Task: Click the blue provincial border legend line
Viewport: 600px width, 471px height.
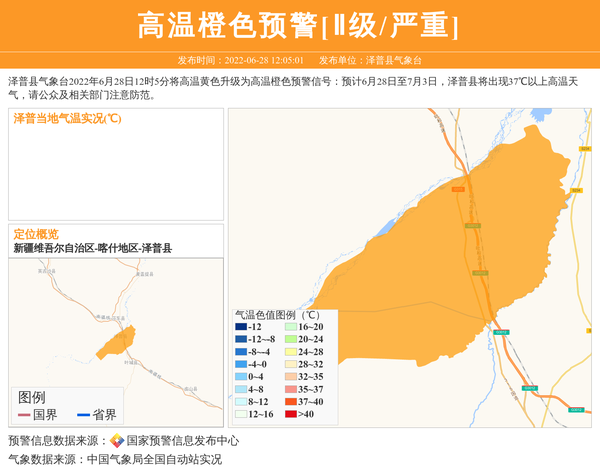Action: (82, 414)
